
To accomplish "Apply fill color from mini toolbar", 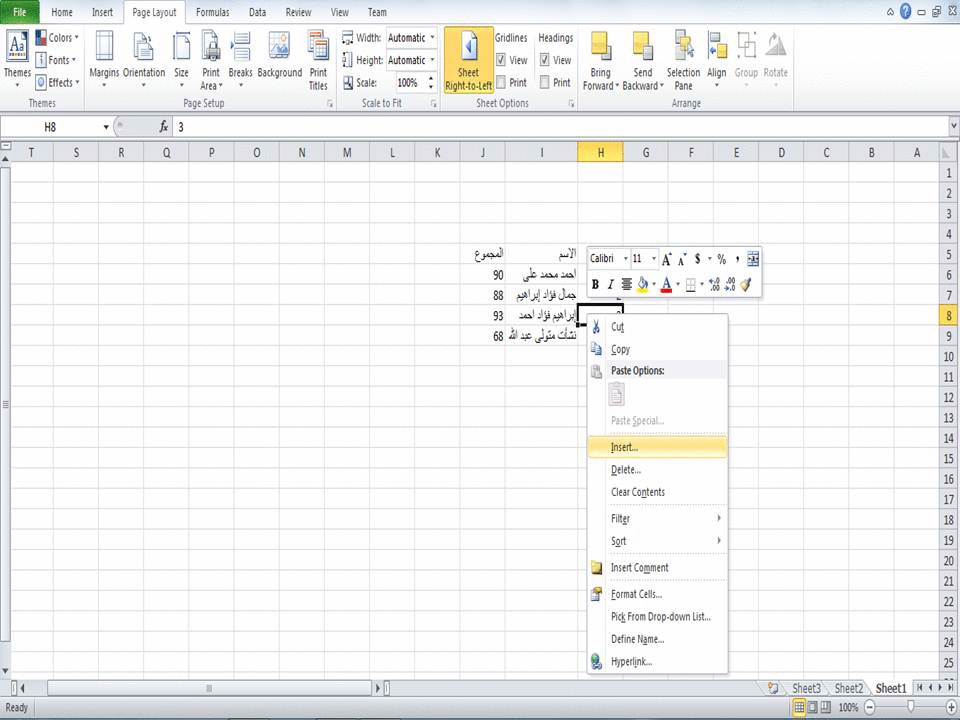I will click(x=642, y=285).
